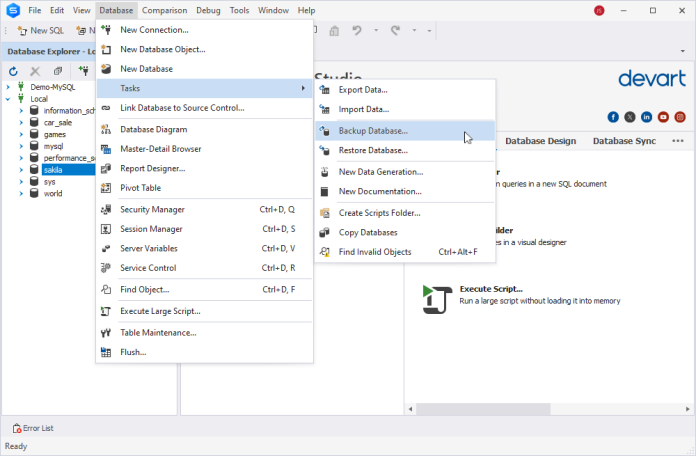Click the Error List panel icon

16,428
